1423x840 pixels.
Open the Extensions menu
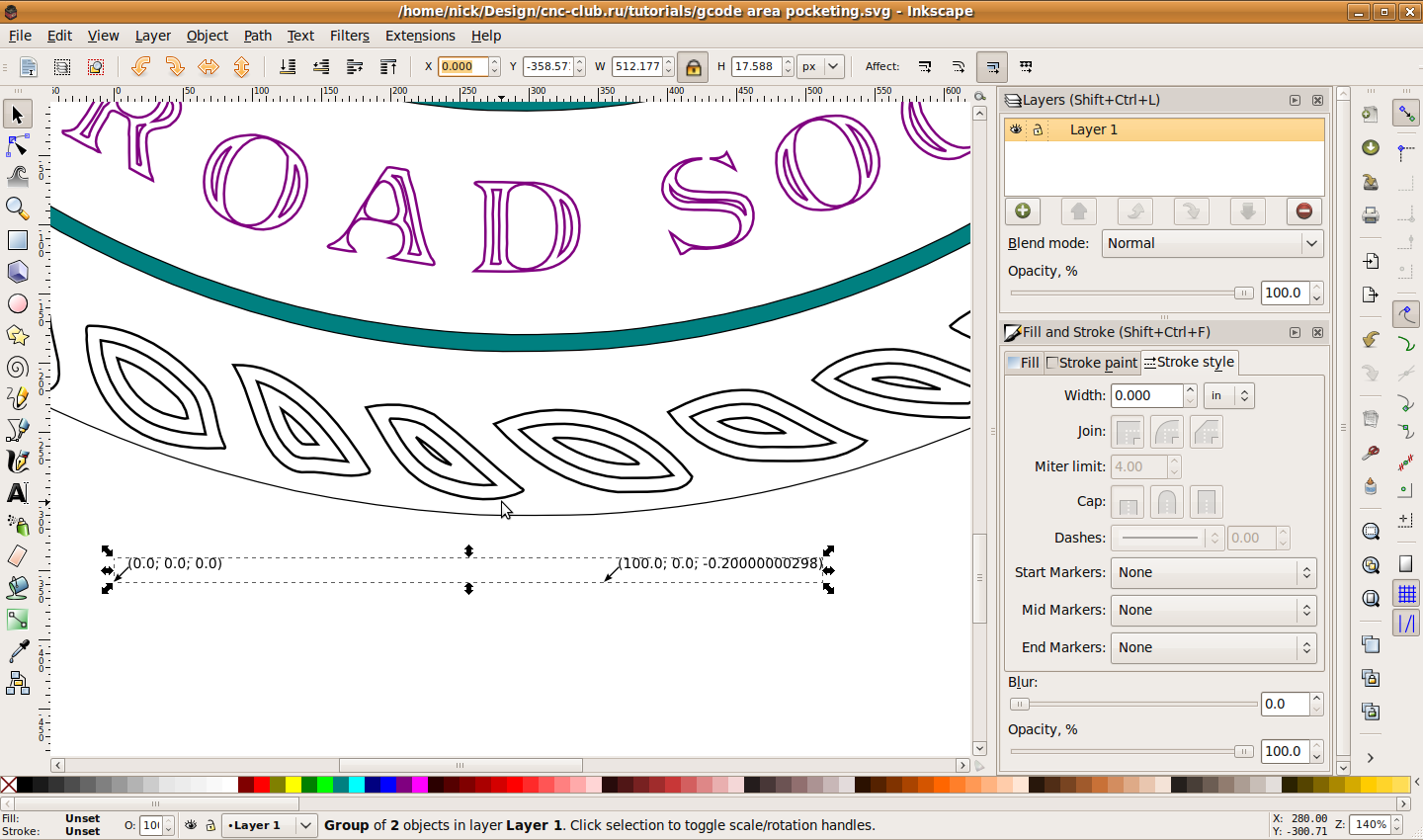pos(420,36)
